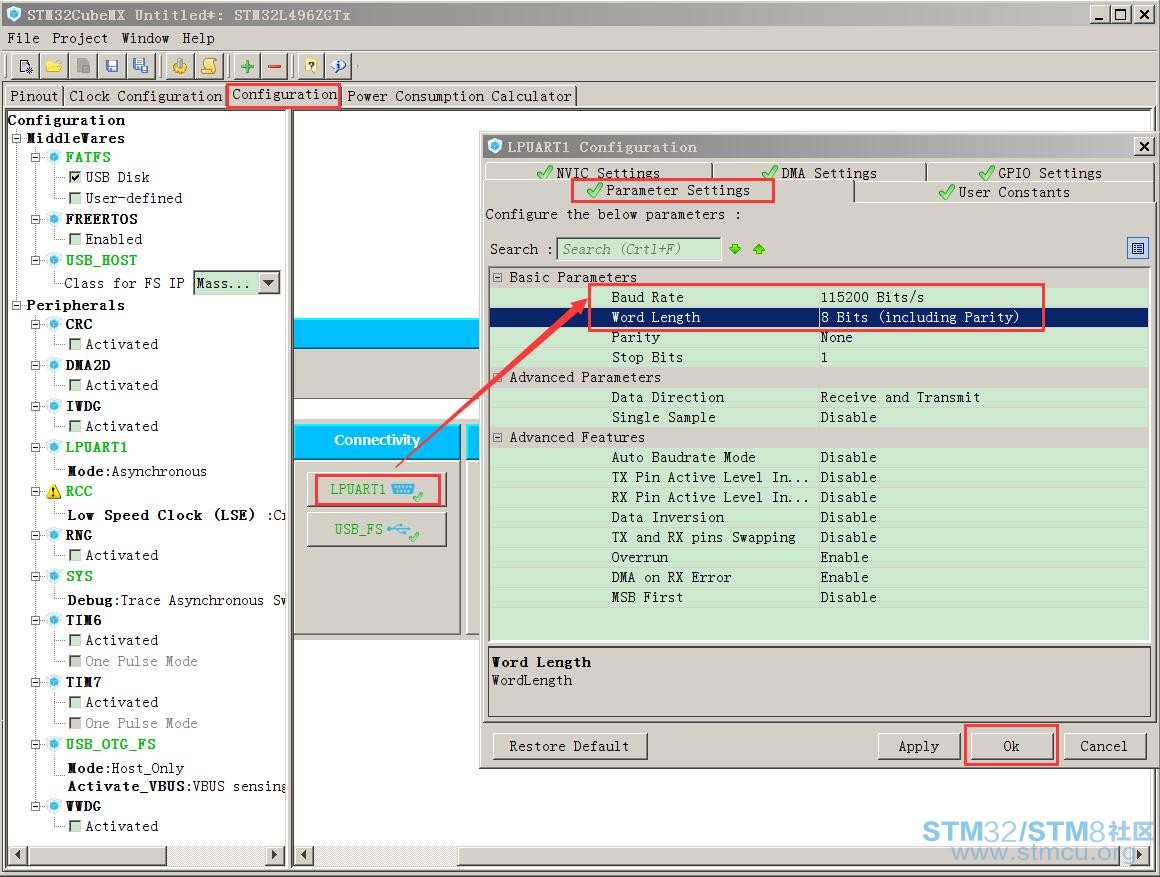Image resolution: width=1160 pixels, height=877 pixels.
Task: Click the LPUART1 connectivity button
Action: (x=377, y=490)
